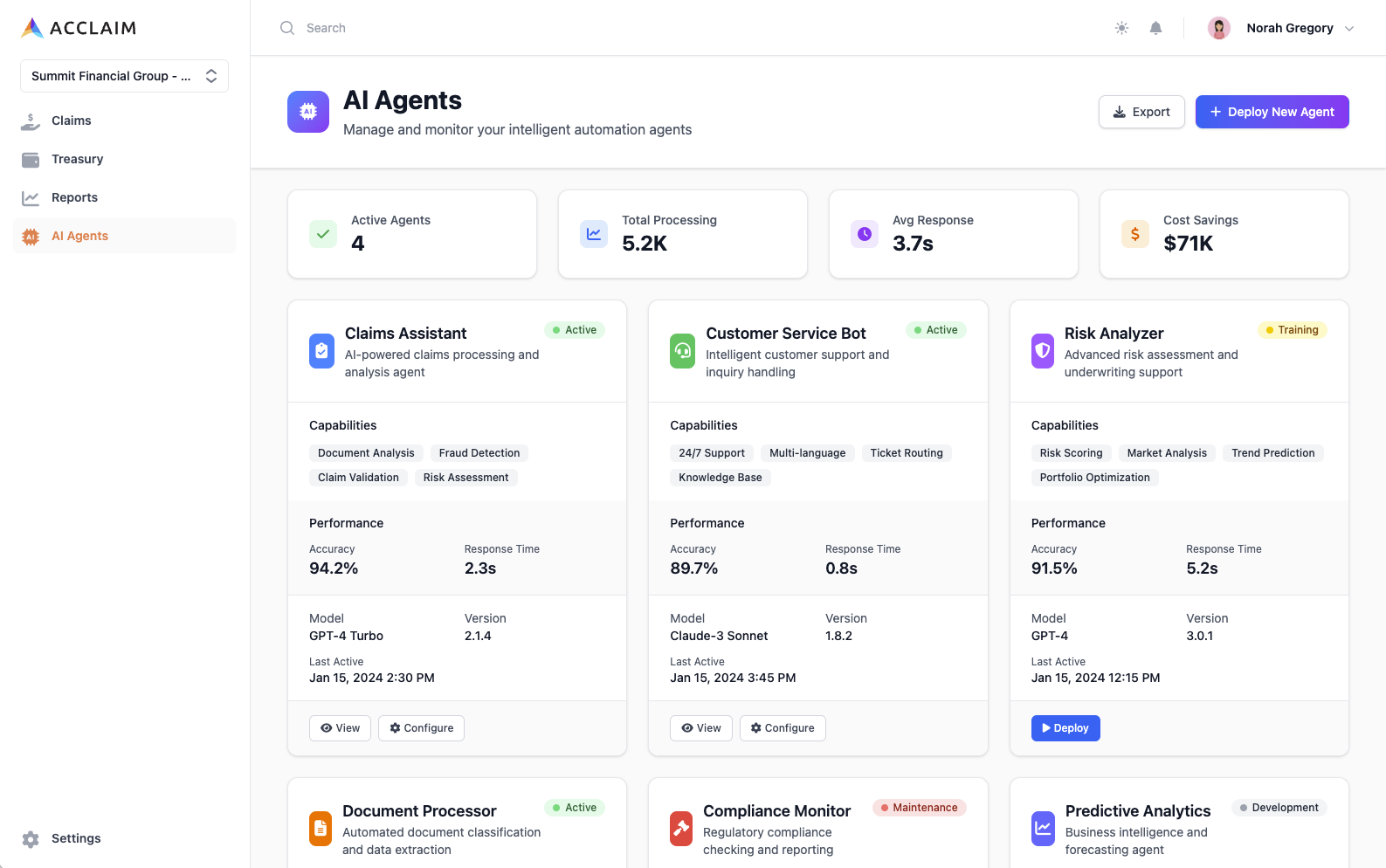
Task: Click the Customer Service Bot headset icon
Action: [683, 351]
